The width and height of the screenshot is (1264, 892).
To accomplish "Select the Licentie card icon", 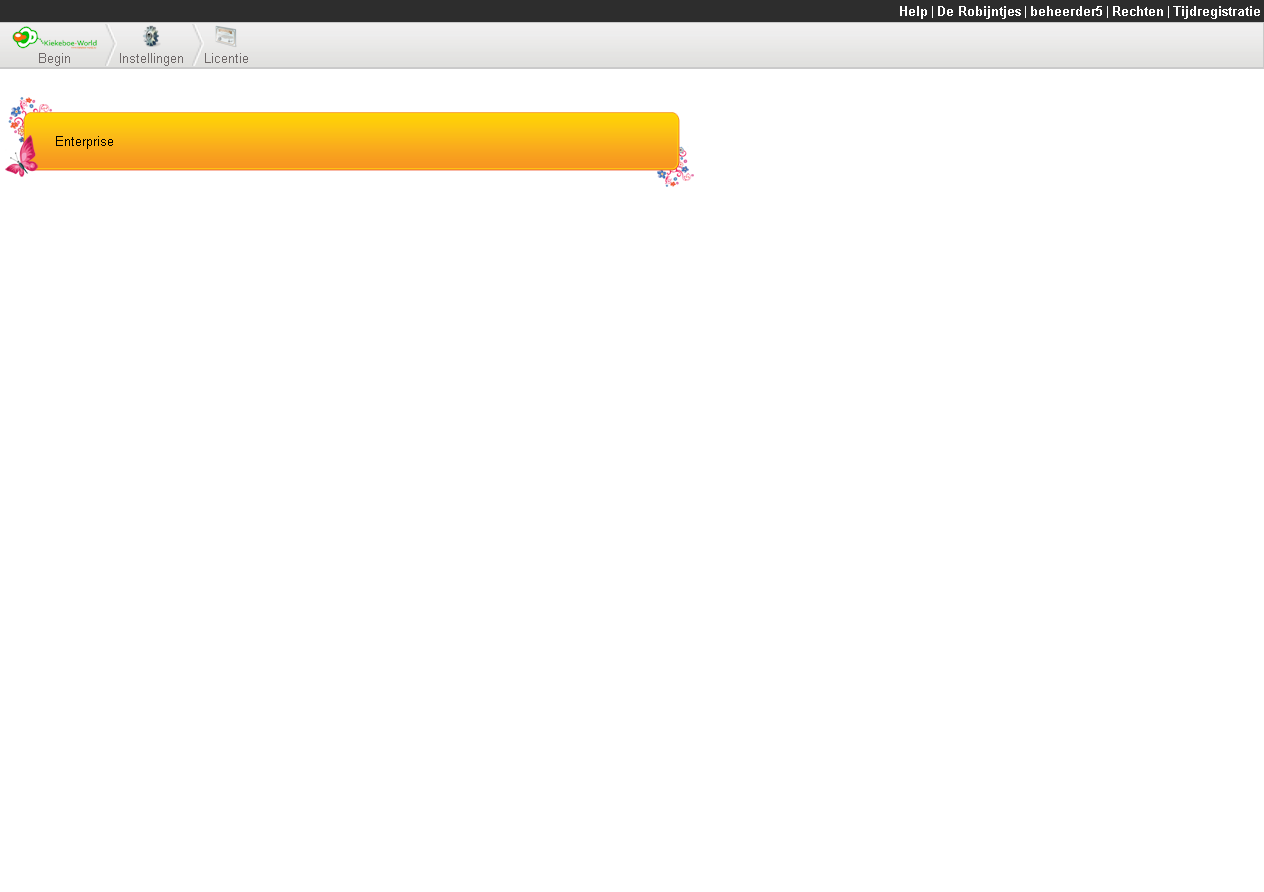I will pyautogui.click(x=226, y=37).
